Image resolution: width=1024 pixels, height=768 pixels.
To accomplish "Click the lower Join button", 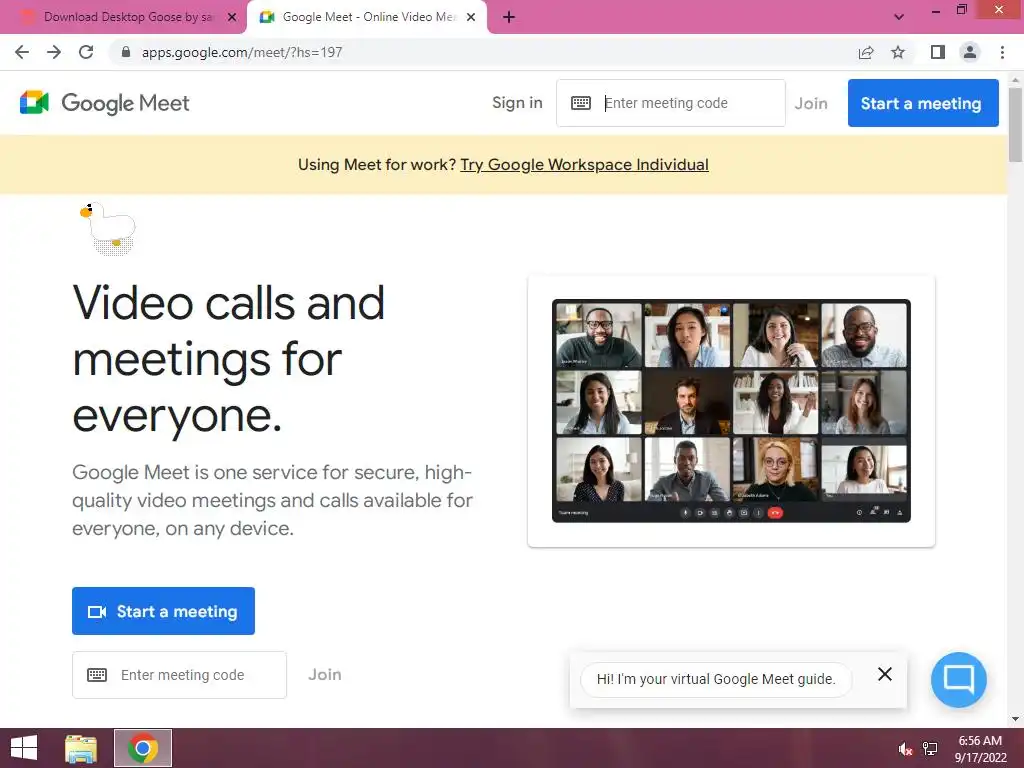I will pos(325,675).
